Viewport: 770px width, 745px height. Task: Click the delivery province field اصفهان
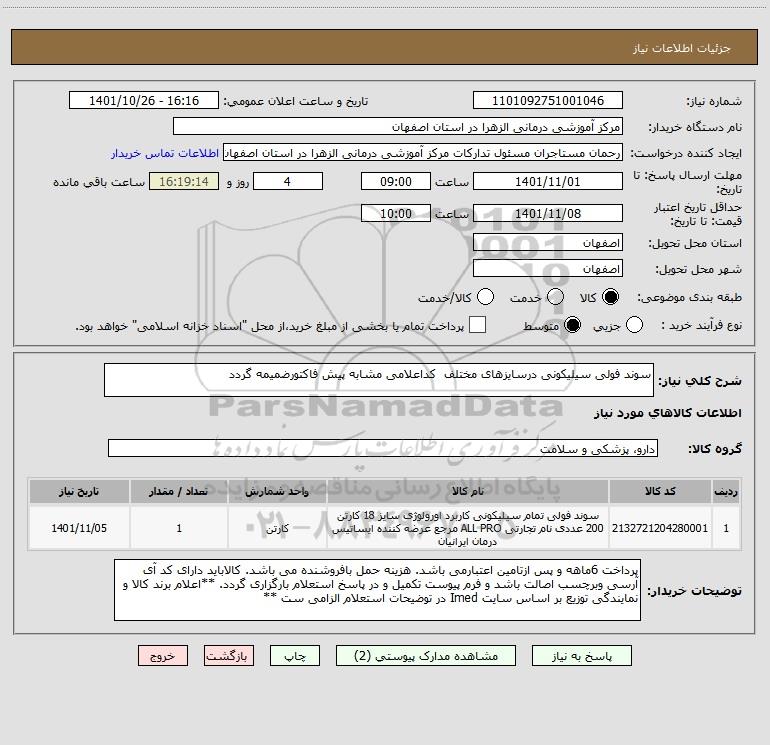(x=548, y=242)
